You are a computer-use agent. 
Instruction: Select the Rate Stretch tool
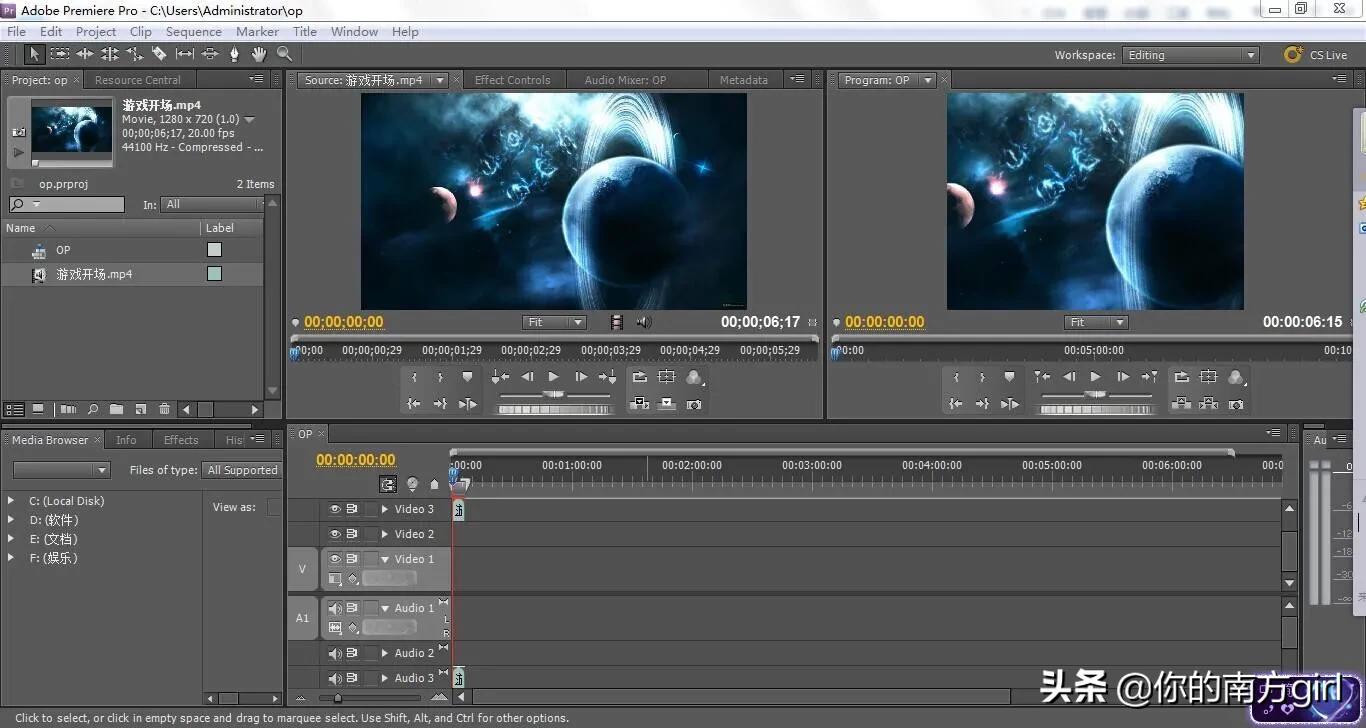134,54
